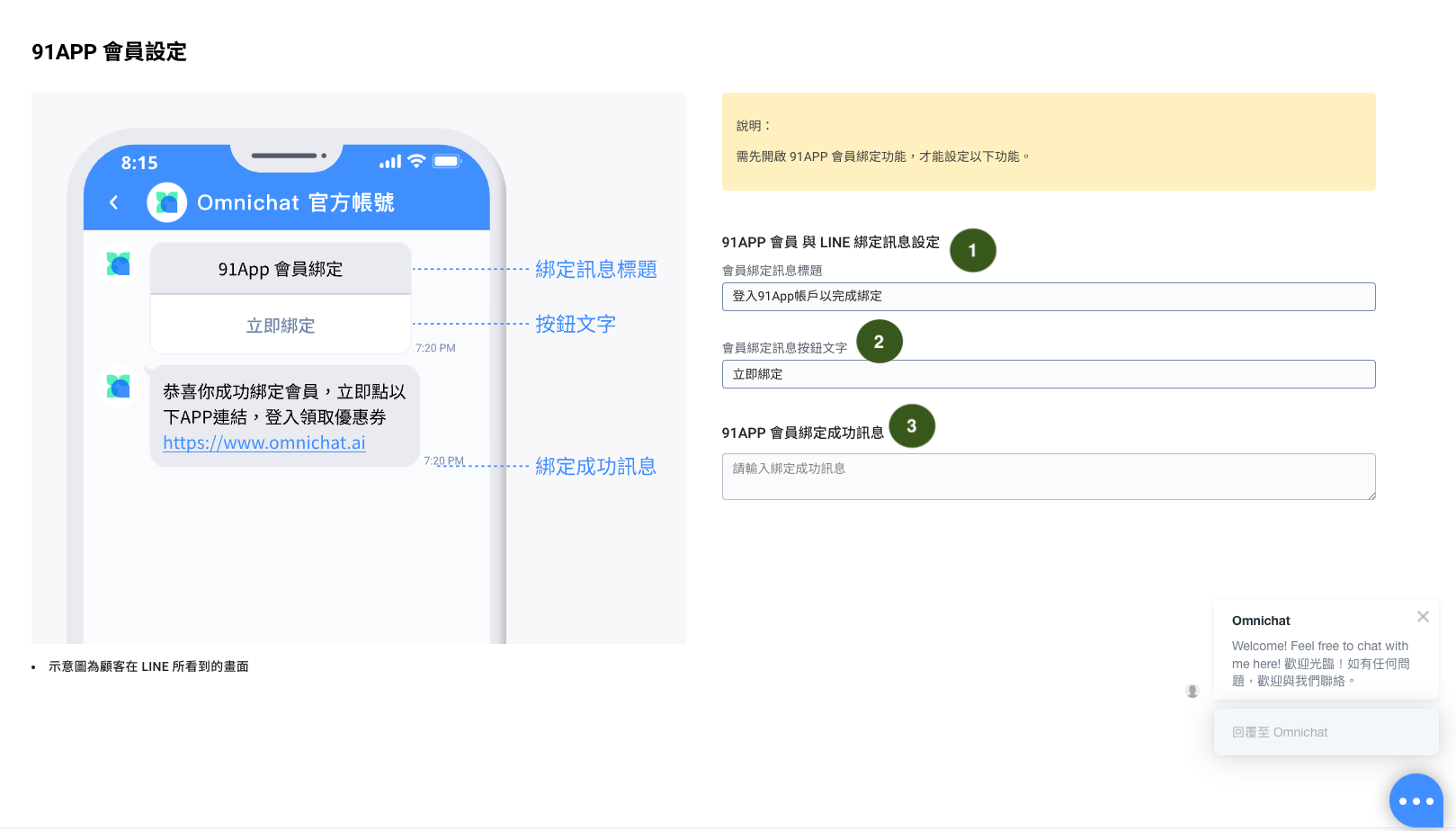Click the Wi-Fi icon in phone status bar
Viewport: 1456px width, 831px height.
coord(416,161)
